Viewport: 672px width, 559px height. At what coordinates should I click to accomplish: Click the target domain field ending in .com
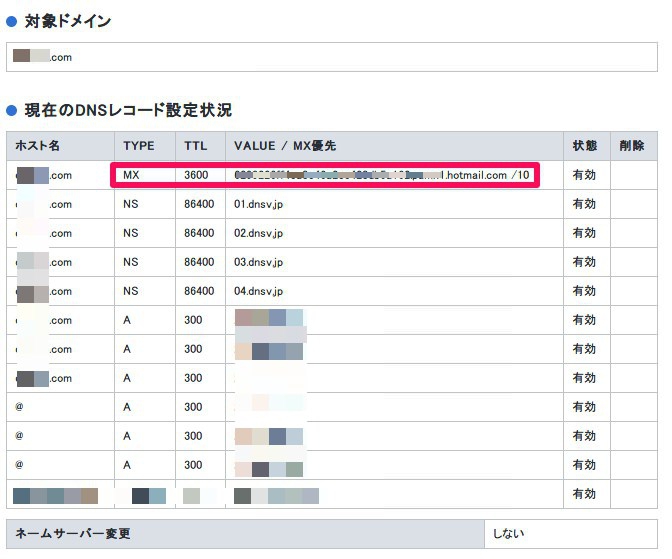pyautogui.click(x=330, y=57)
